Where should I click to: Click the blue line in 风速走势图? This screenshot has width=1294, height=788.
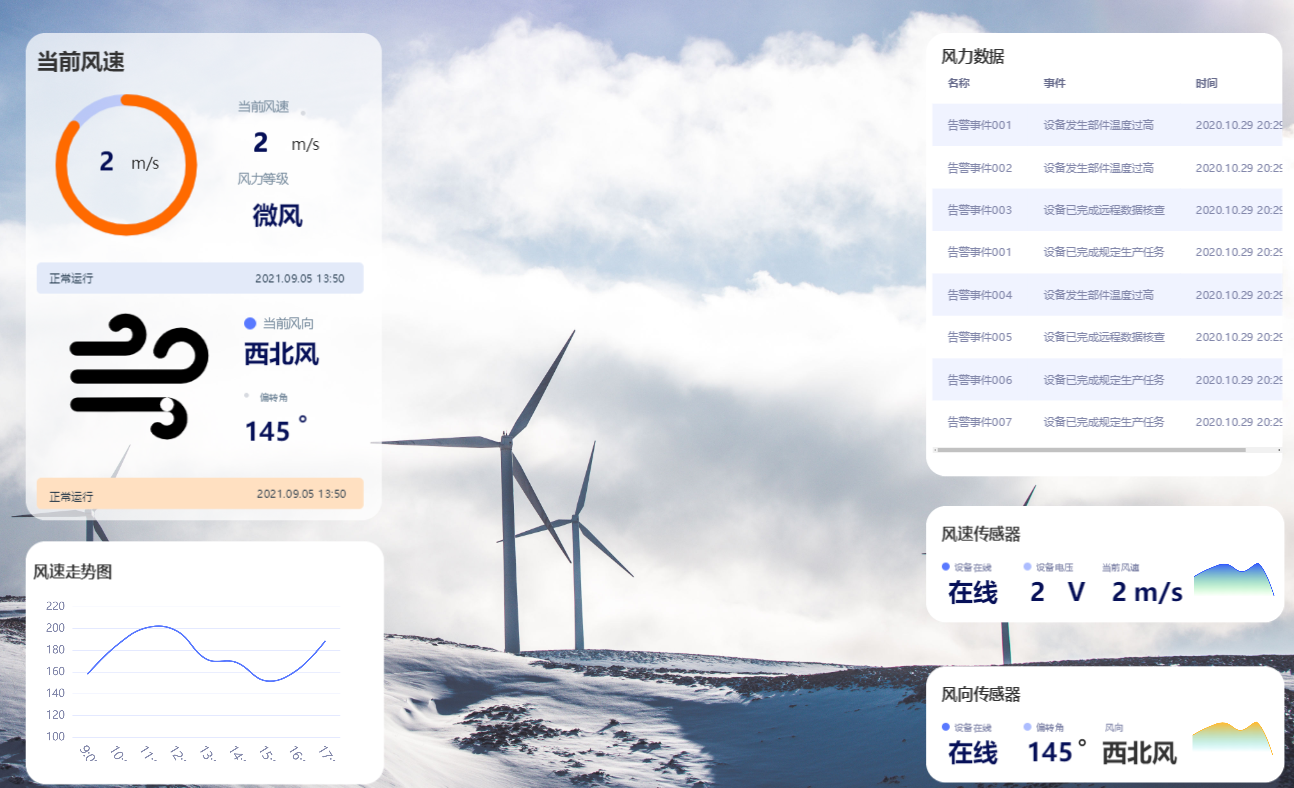(157, 626)
